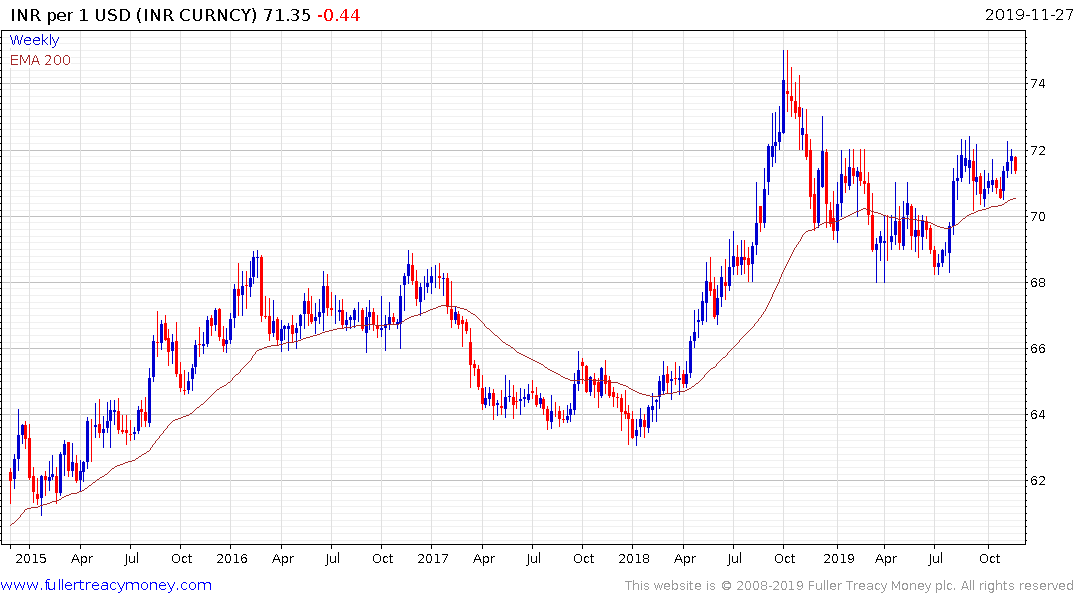
Task: Select the 66 price axis label
Action: (1038, 348)
